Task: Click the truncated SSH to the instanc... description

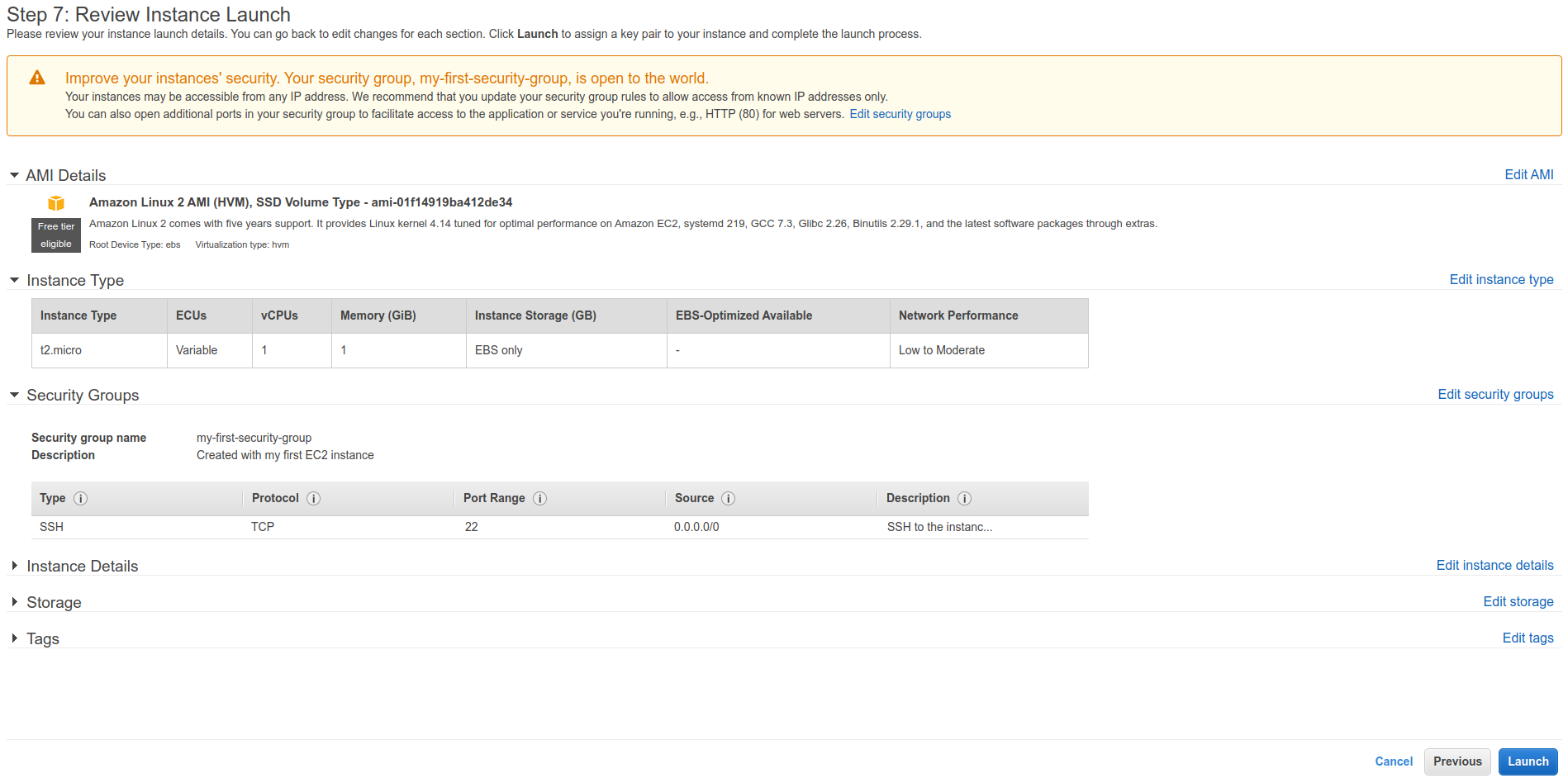Action: click(939, 527)
